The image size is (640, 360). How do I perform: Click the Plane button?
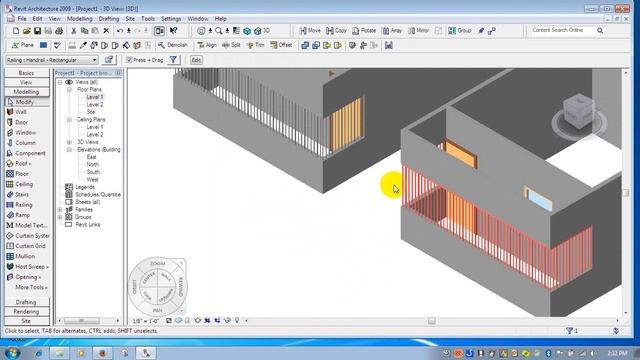tap(23, 45)
